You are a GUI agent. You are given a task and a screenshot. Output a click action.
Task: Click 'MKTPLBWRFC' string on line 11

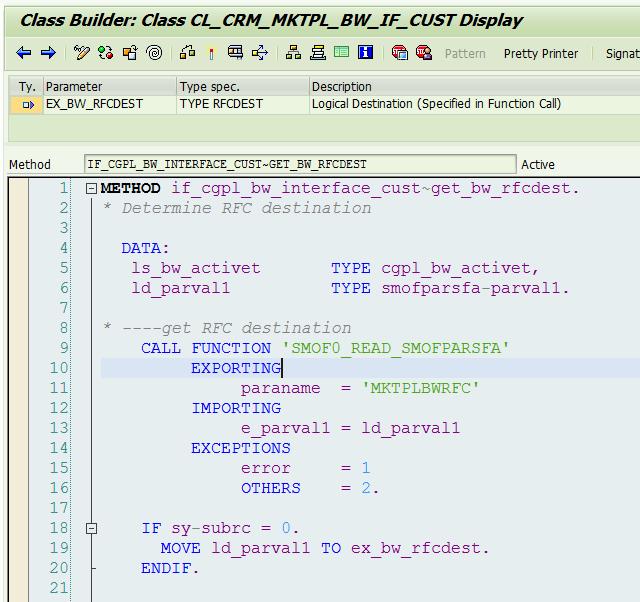click(x=420, y=388)
